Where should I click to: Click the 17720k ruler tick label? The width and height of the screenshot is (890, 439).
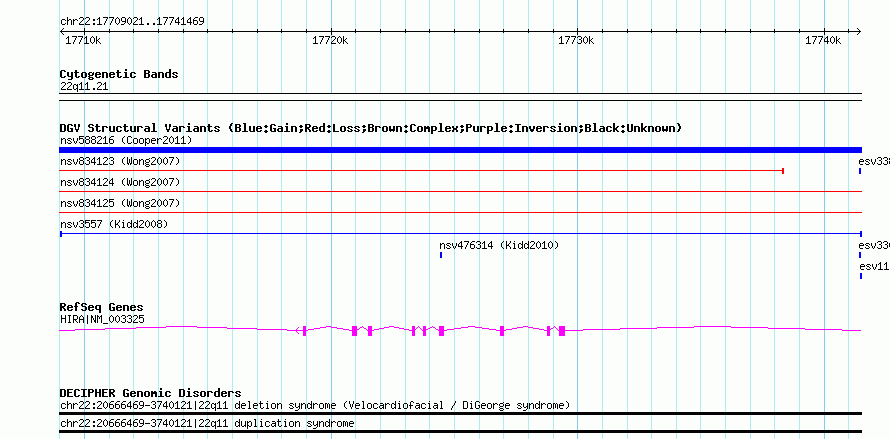330,40
